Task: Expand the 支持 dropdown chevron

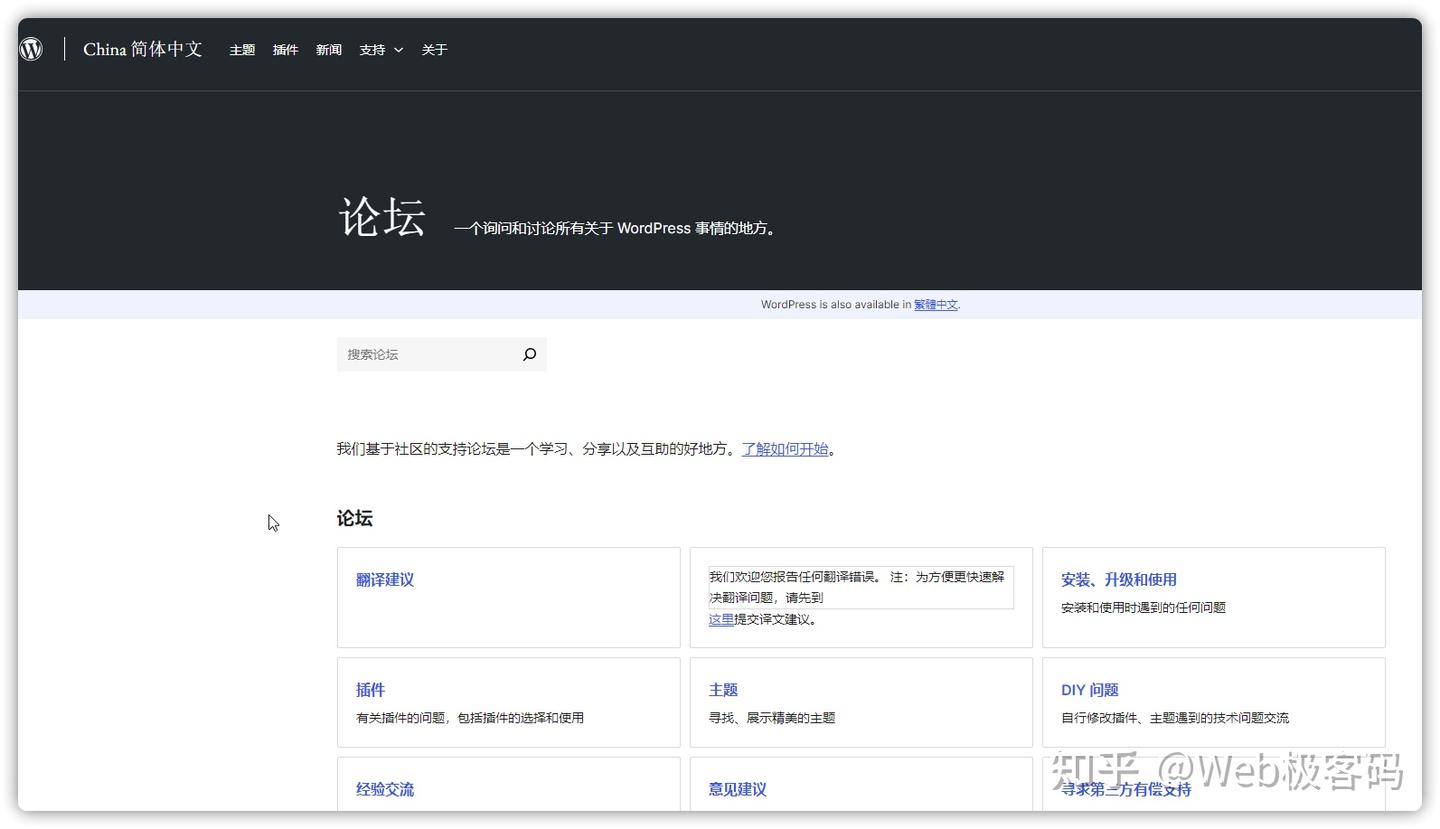Action: tap(398, 50)
